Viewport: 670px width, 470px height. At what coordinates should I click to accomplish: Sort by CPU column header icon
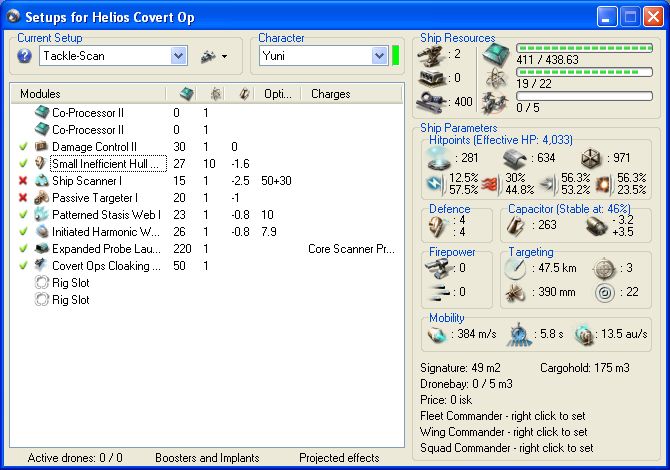click(186, 94)
